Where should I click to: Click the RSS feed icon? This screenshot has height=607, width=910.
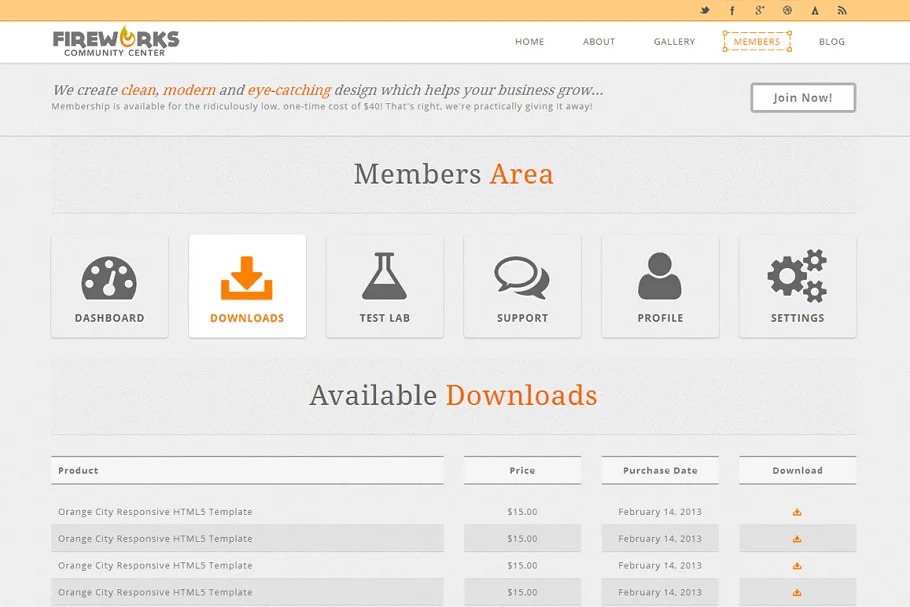coord(842,11)
